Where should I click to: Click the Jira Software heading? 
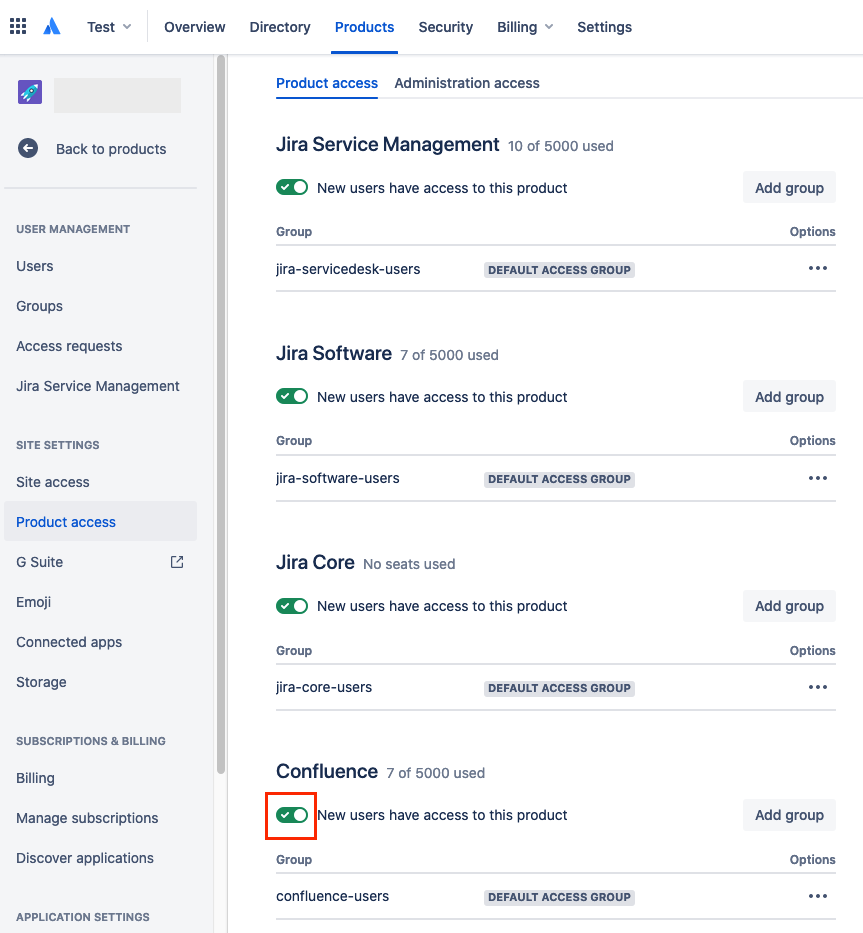point(334,353)
